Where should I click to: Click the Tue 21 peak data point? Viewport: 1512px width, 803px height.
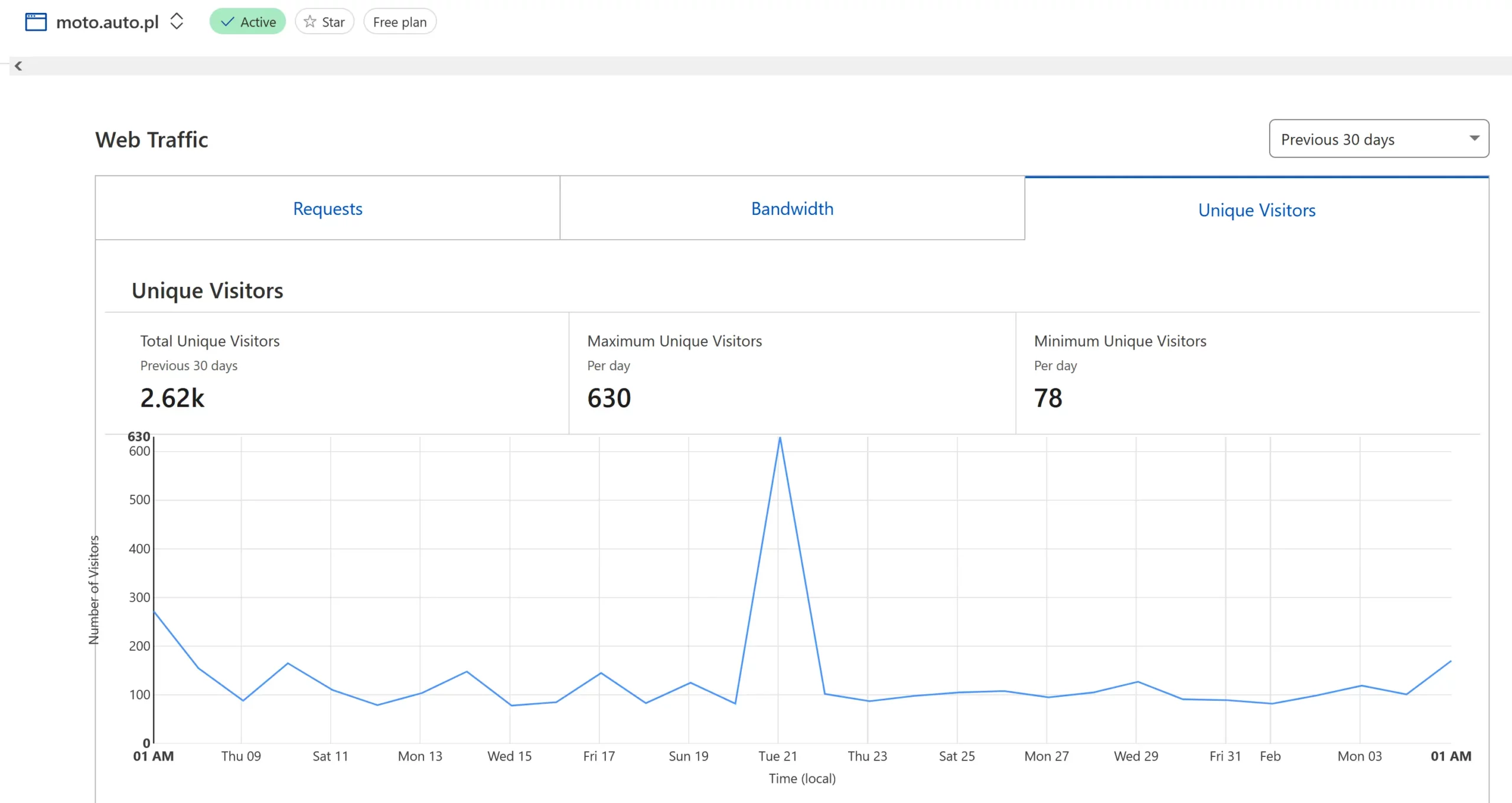pyautogui.click(x=780, y=438)
